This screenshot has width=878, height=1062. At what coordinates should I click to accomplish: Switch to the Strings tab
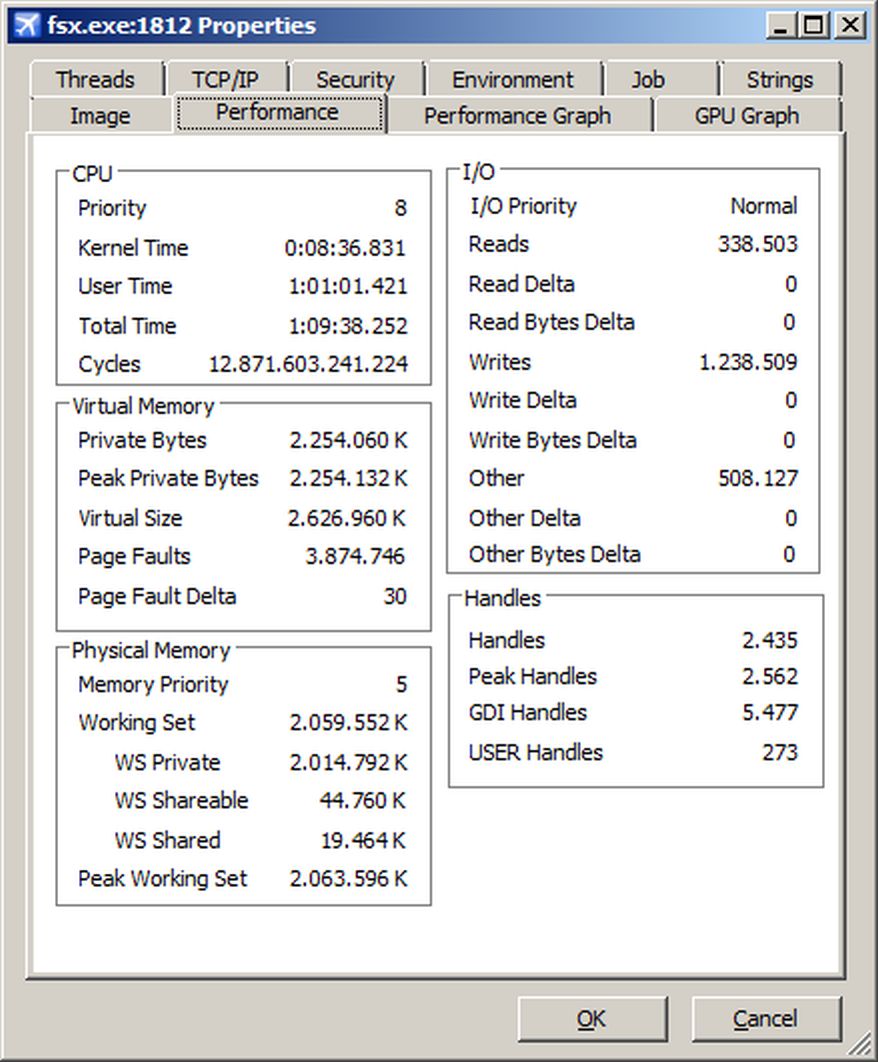point(780,79)
